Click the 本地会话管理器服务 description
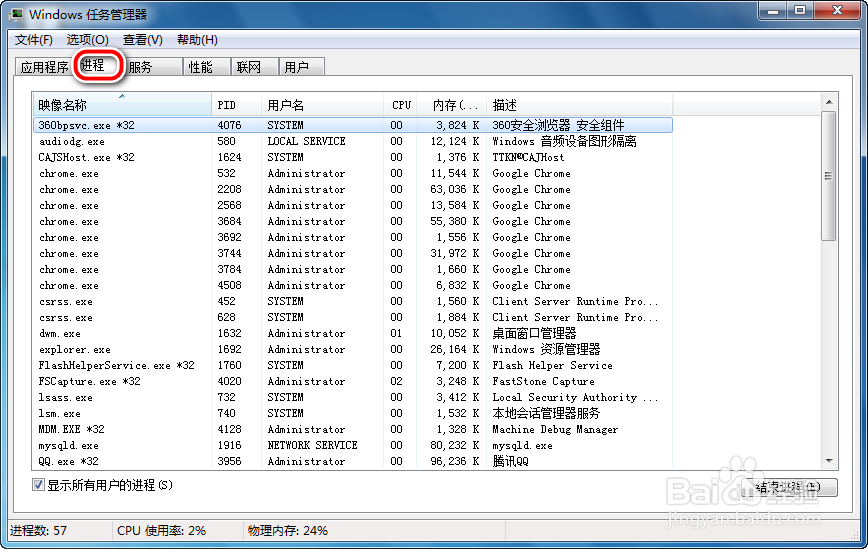Viewport: 868px width, 549px height. (546, 413)
